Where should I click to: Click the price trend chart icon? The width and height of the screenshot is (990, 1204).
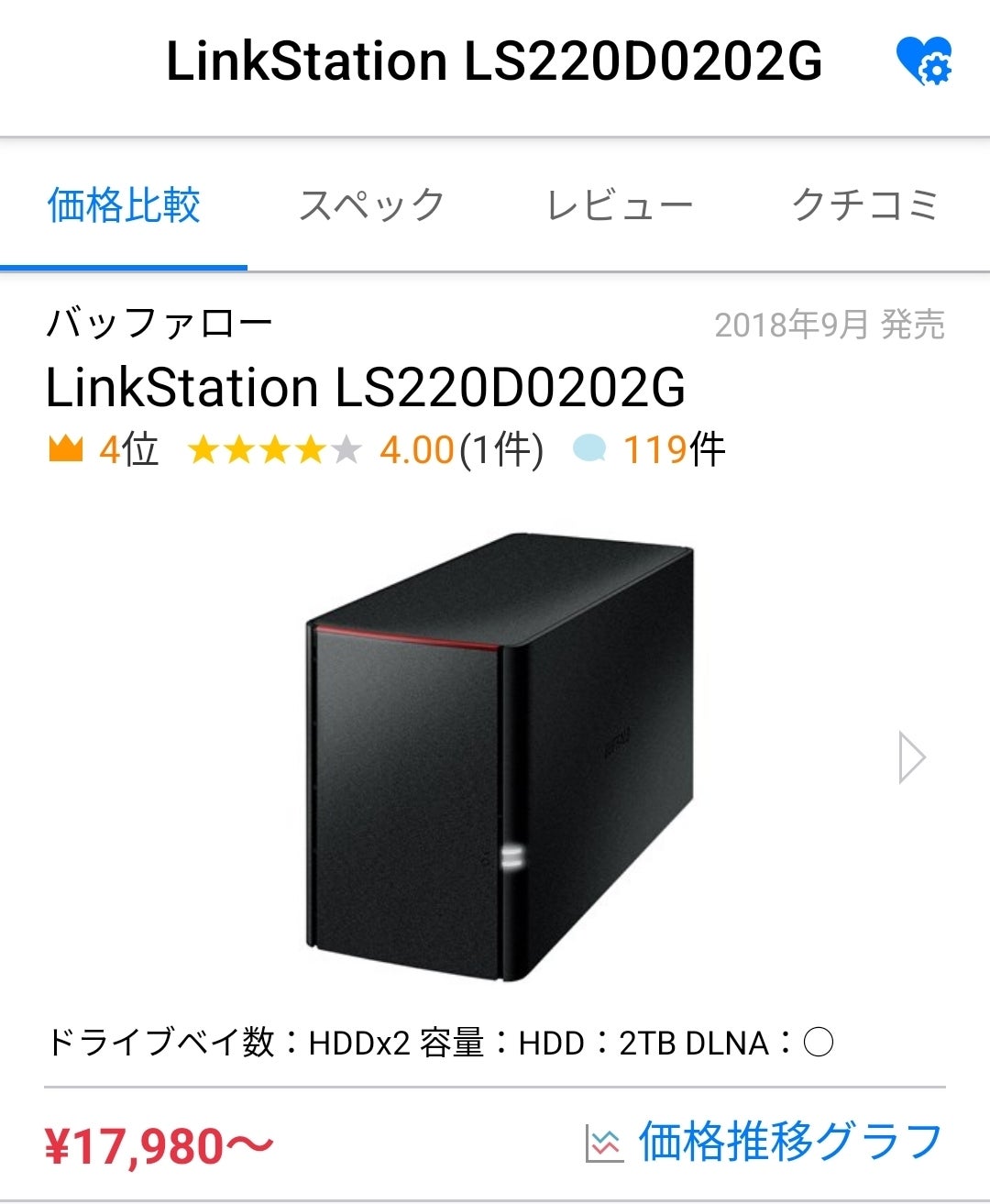coord(603,1143)
